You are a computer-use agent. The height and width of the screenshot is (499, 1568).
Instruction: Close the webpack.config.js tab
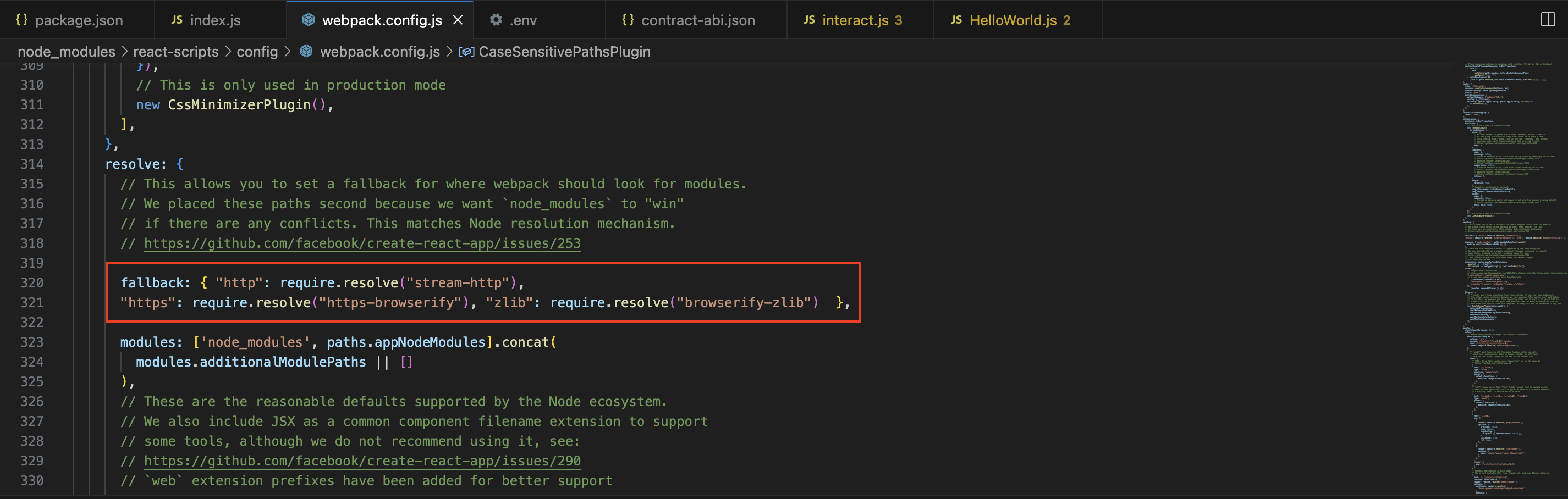[458, 20]
